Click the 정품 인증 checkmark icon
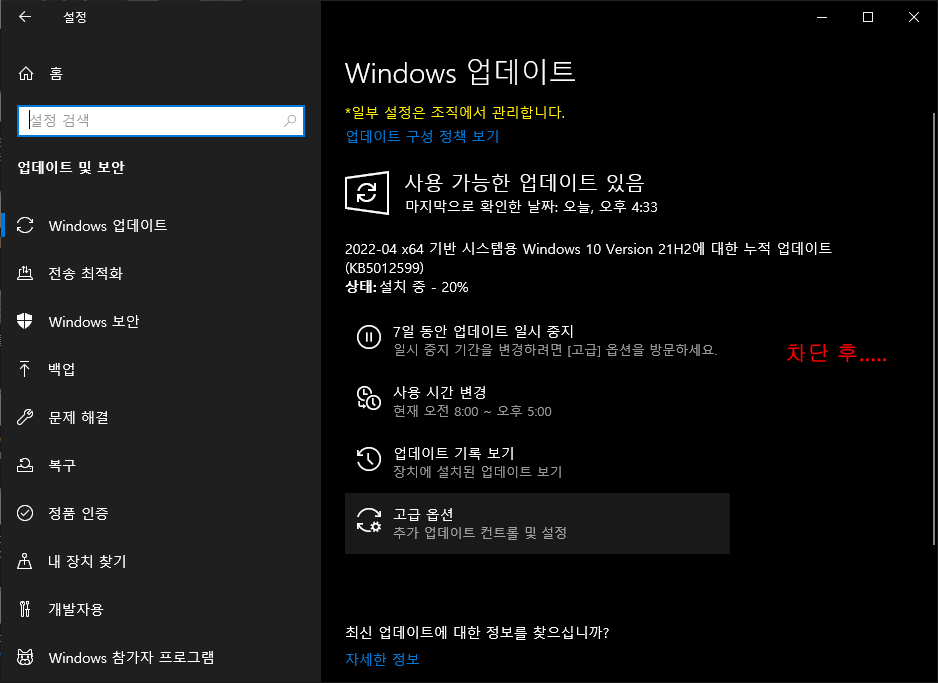Screen dimensions: 938x683 25,513
